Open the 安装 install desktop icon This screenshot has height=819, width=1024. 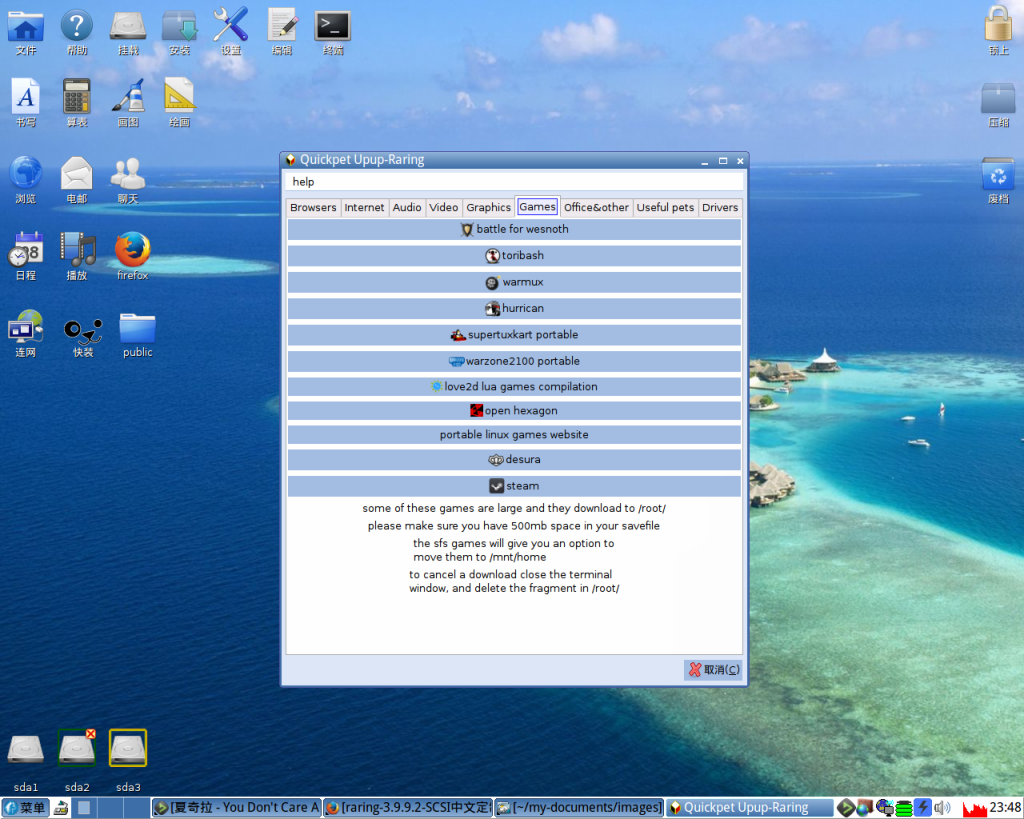coord(180,26)
